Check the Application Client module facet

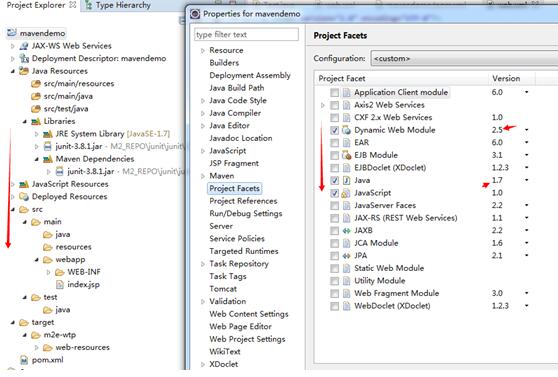click(334, 93)
